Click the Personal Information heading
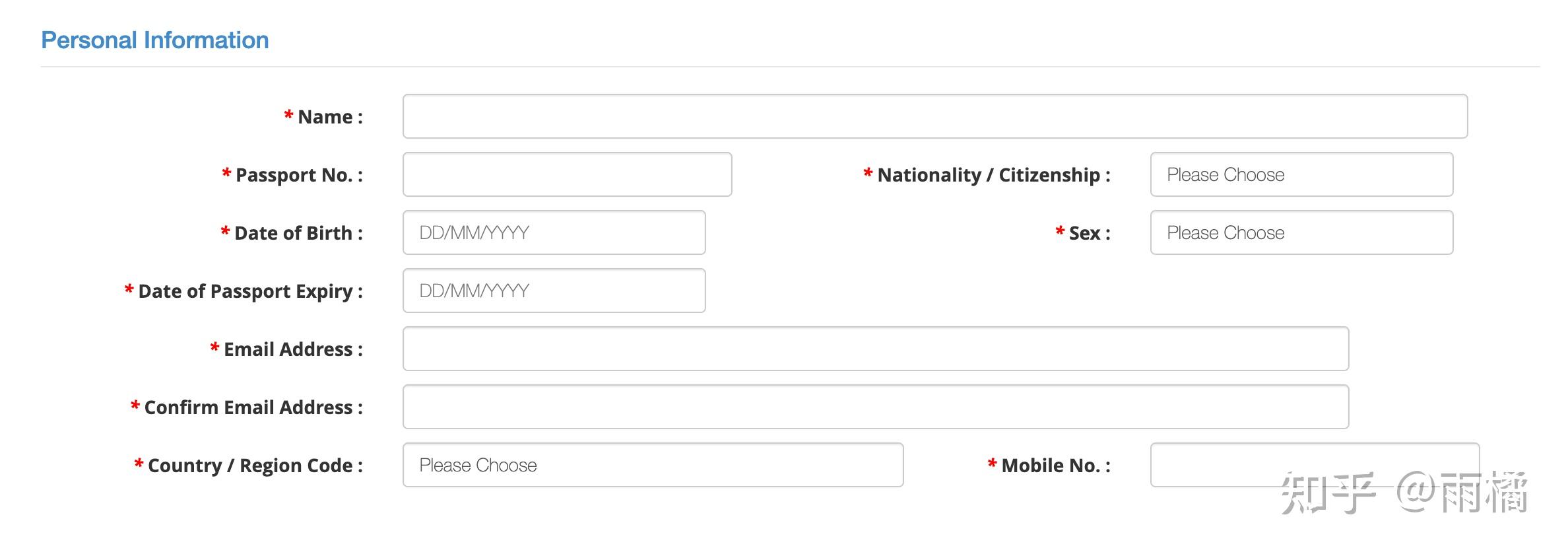This screenshot has height=556, width=1568. pyautogui.click(x=155, y=40)
